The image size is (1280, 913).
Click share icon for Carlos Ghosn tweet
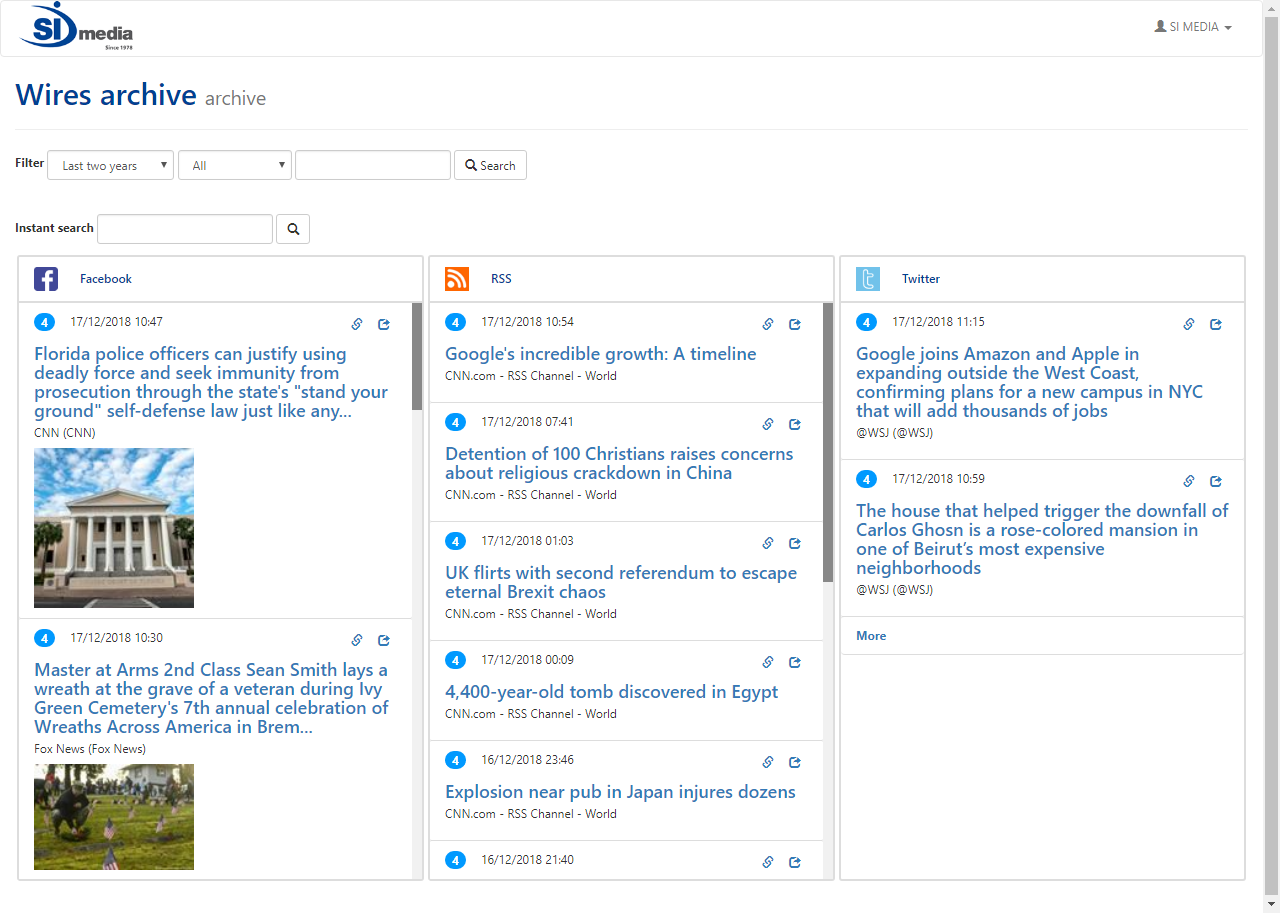pos(1216,481)
